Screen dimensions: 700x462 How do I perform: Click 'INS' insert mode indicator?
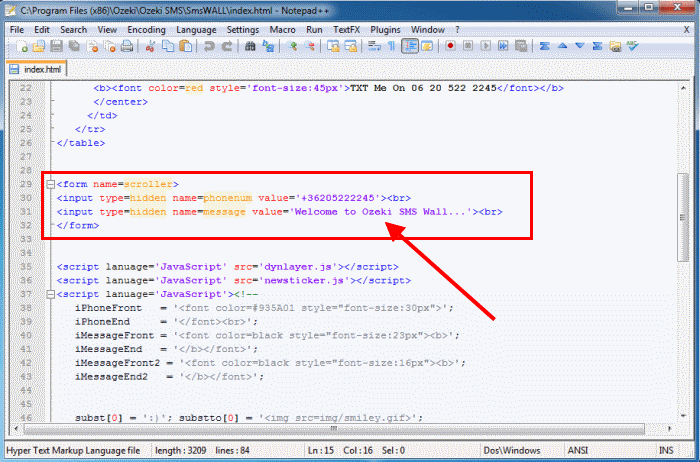pos(666,450)
